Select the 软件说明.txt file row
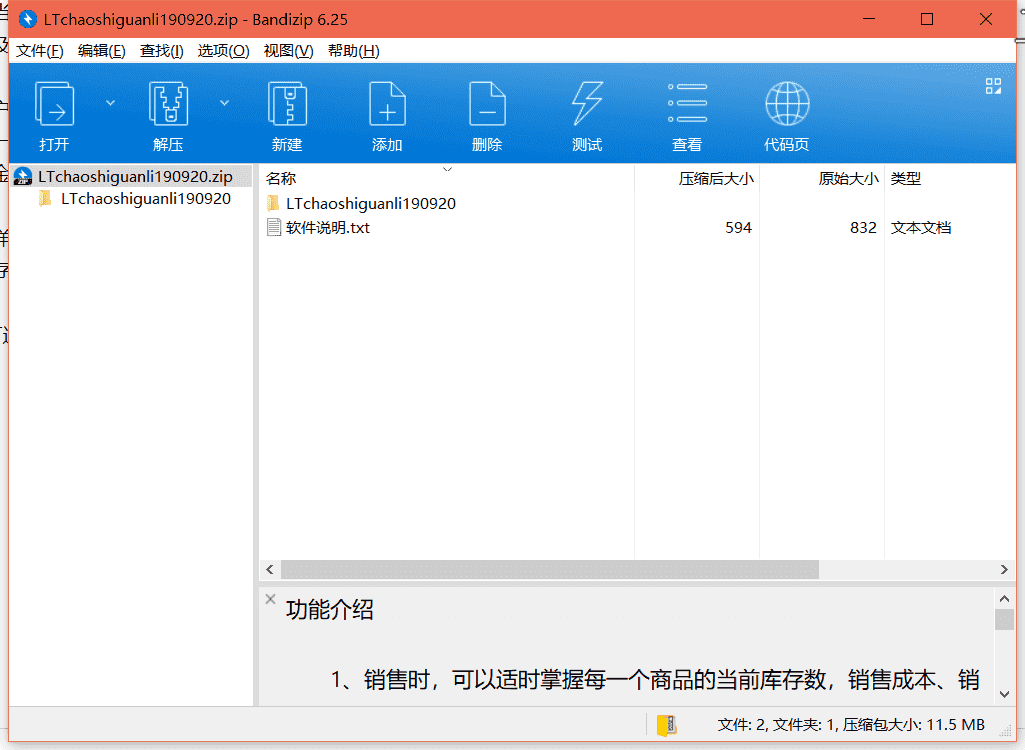 click(637, 228)
